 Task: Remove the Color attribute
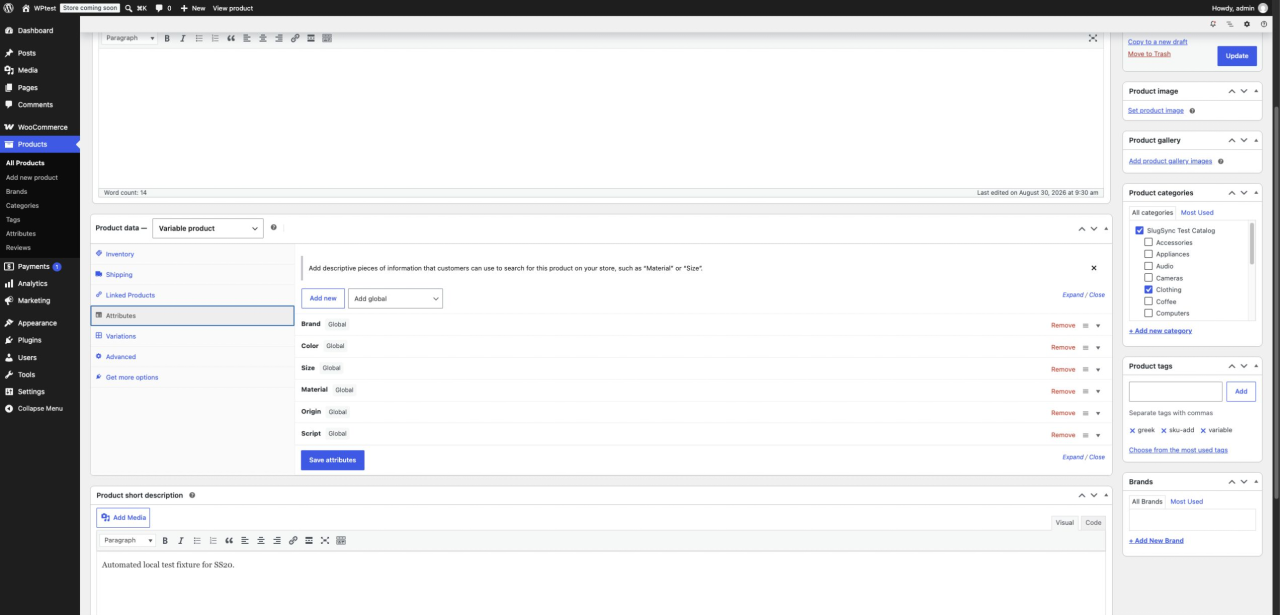[x=1063, y=347]
